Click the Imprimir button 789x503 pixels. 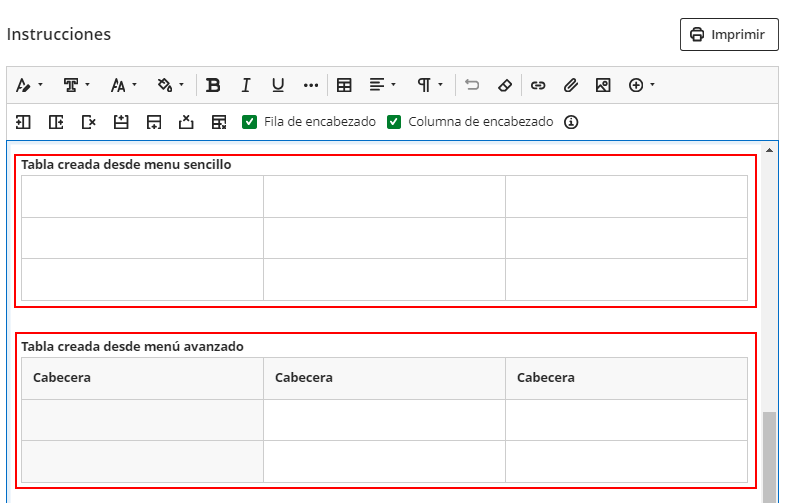tap(729, 34)
